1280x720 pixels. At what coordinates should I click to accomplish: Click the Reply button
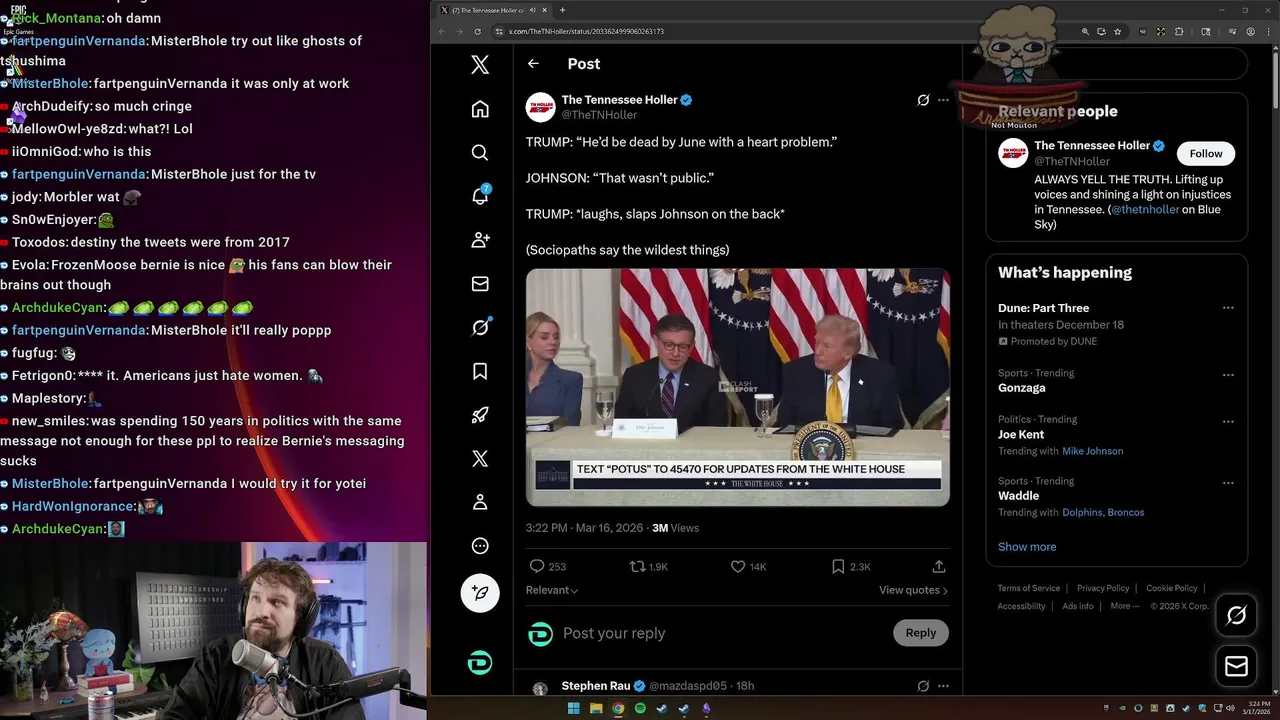coord(921,633)
